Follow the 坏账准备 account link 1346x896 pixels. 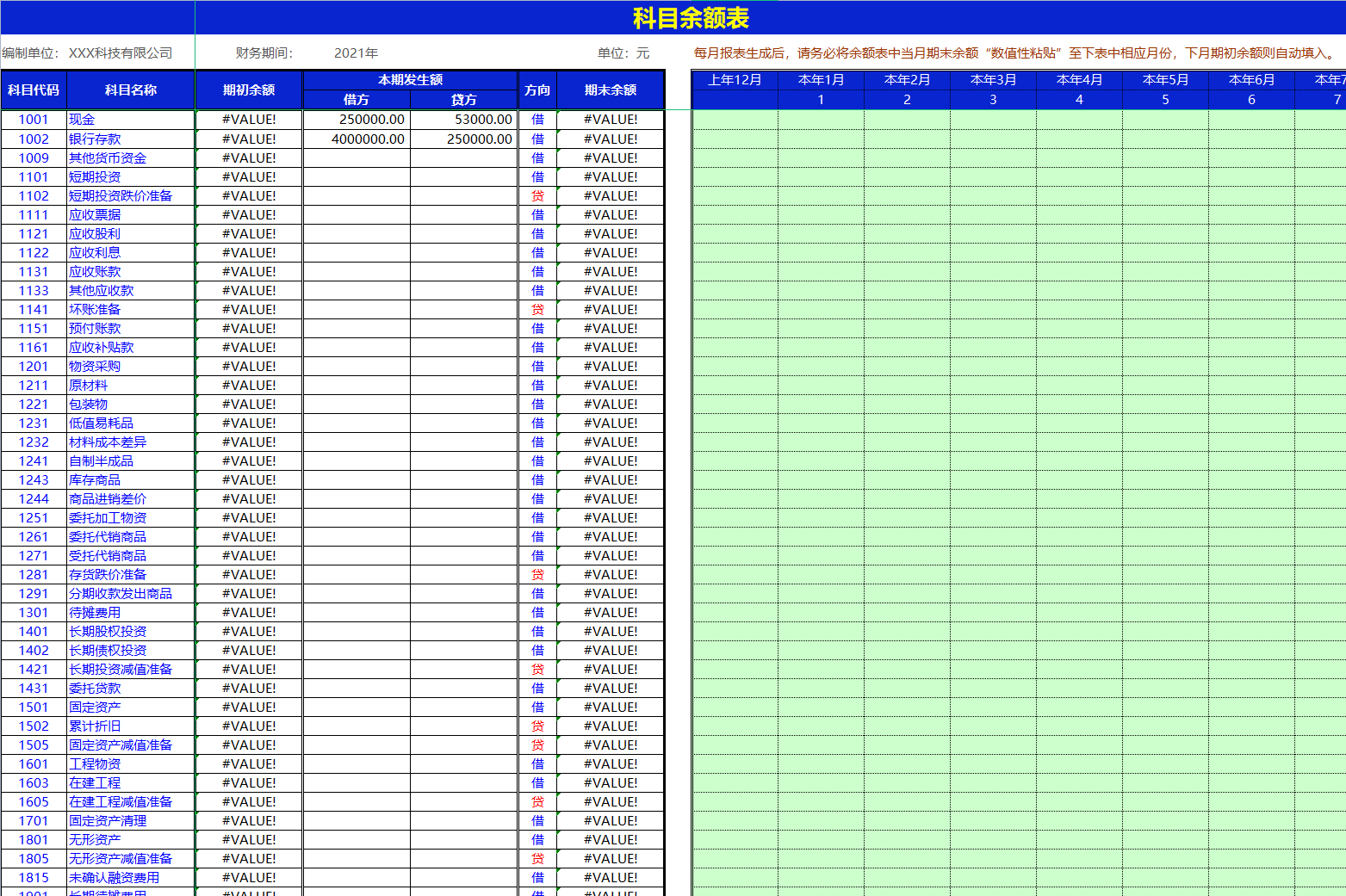pyautogui.click(x=95, y=309)
